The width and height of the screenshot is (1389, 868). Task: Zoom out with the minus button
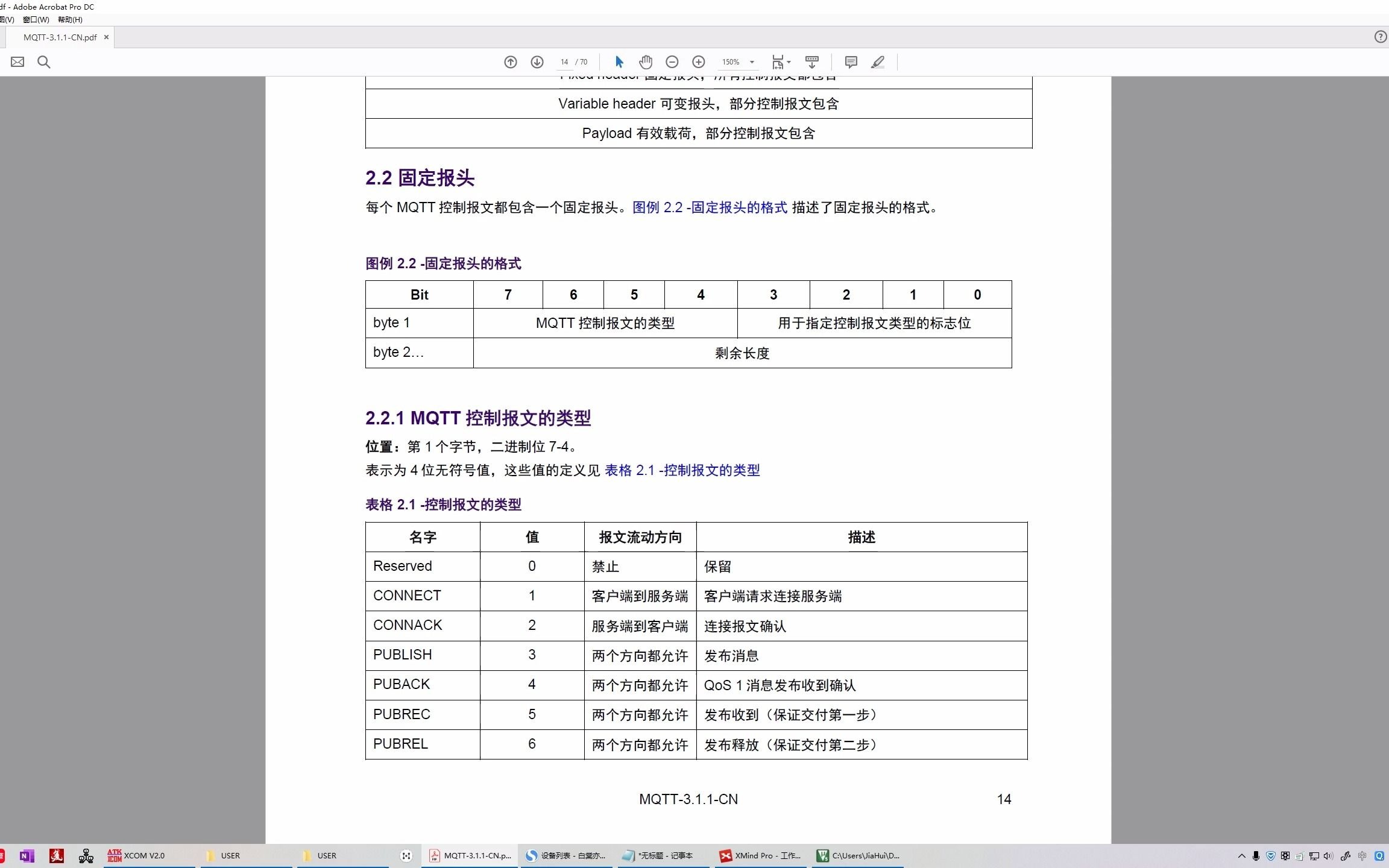pyautogui.click(x=672, y=62)
